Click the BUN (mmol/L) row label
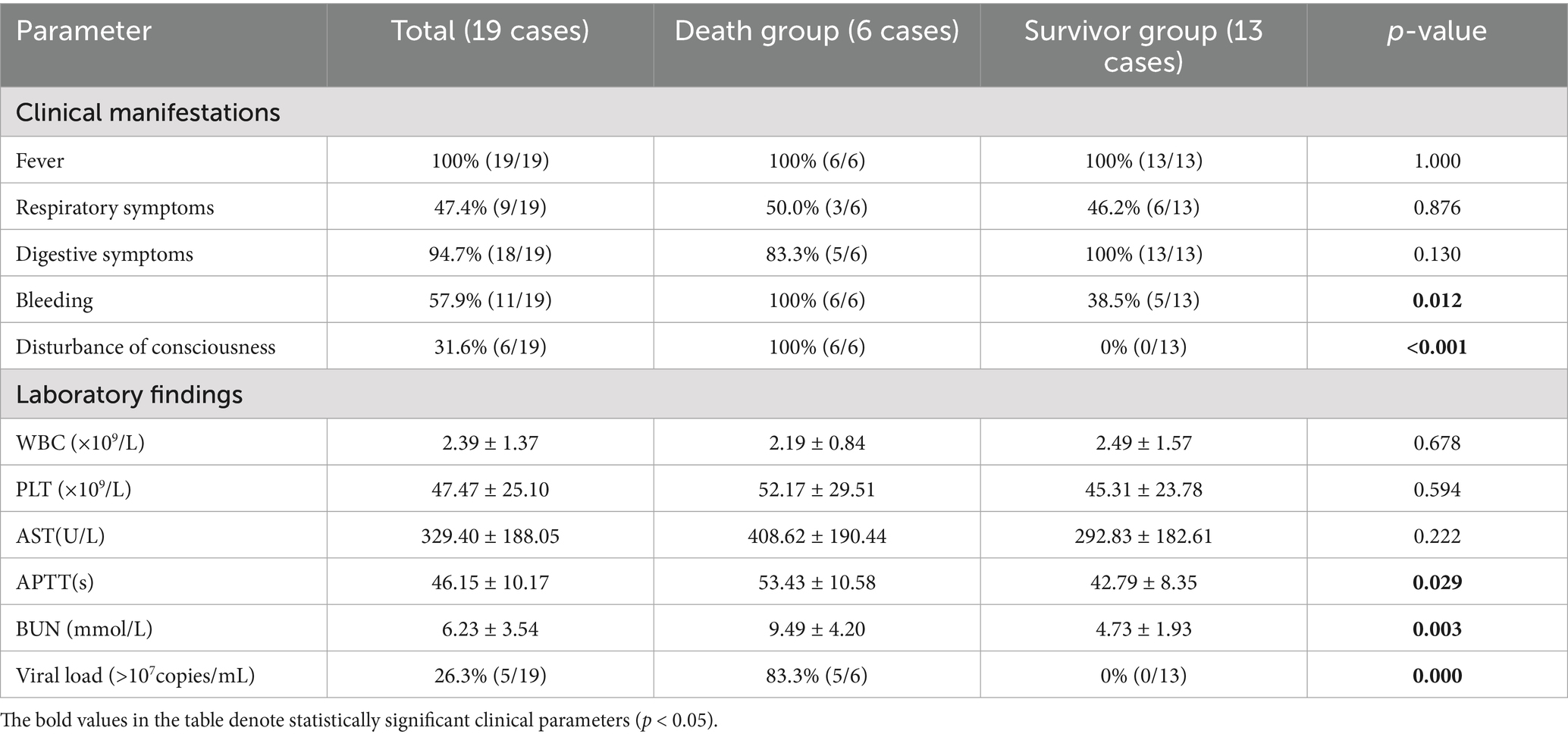 pos(84,629)
